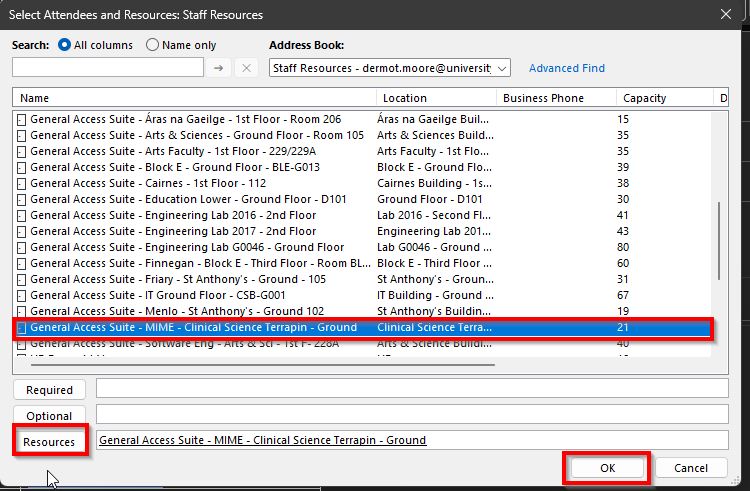The height and width of the screenshot is (491, 750).
Task: Click resource icon beside Cairnes 1st Floor row
Action: pos(22,183)
